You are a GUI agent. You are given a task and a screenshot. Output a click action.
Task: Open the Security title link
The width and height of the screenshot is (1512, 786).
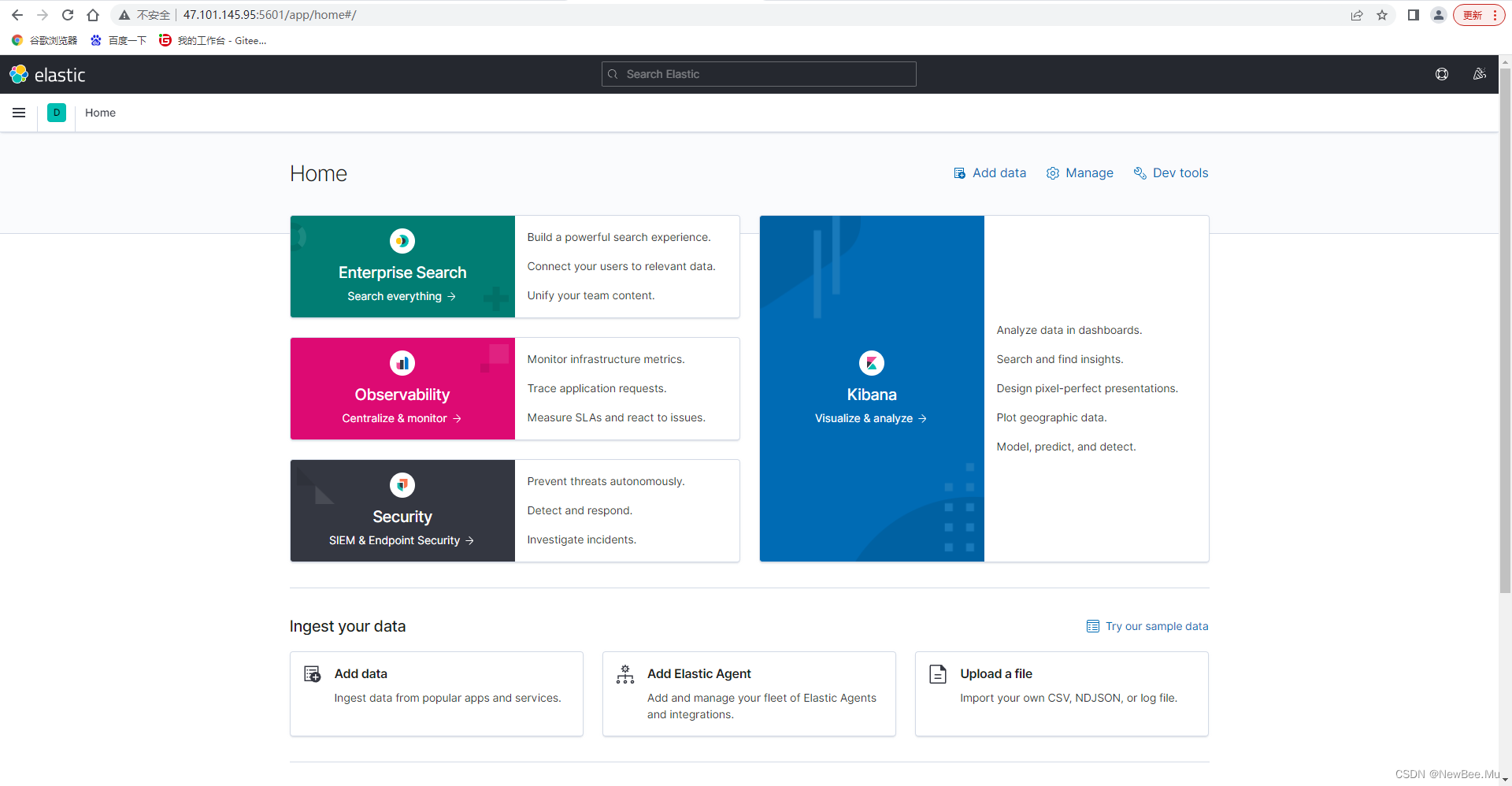click(402, 517)
